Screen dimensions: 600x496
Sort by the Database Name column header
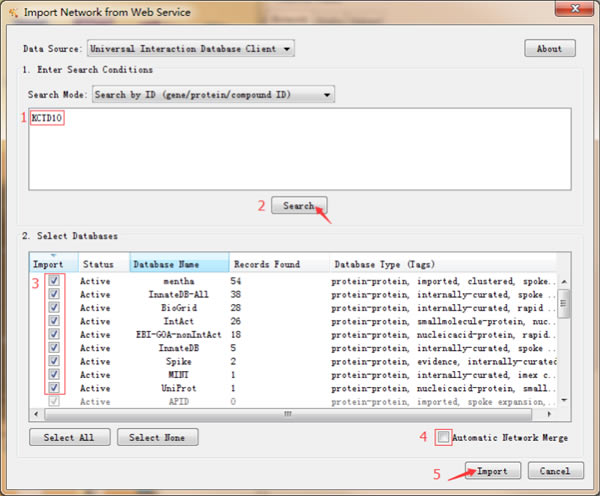(x=178, y=265)
